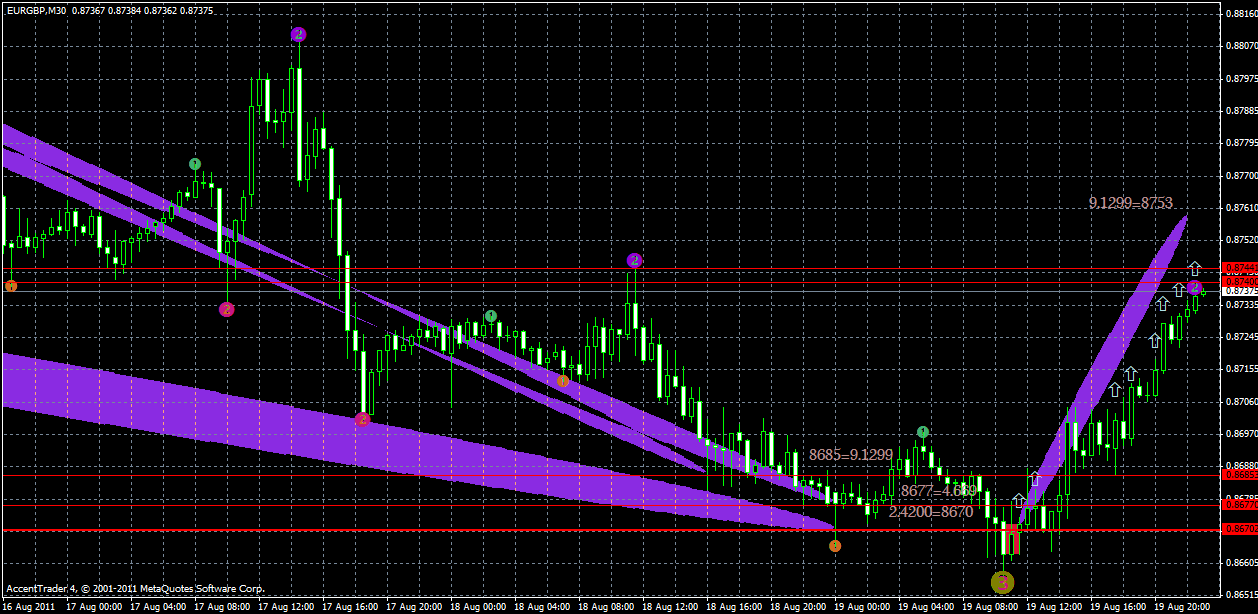Click the 8685=9.1299 text annotation

[x=852, y=454]
